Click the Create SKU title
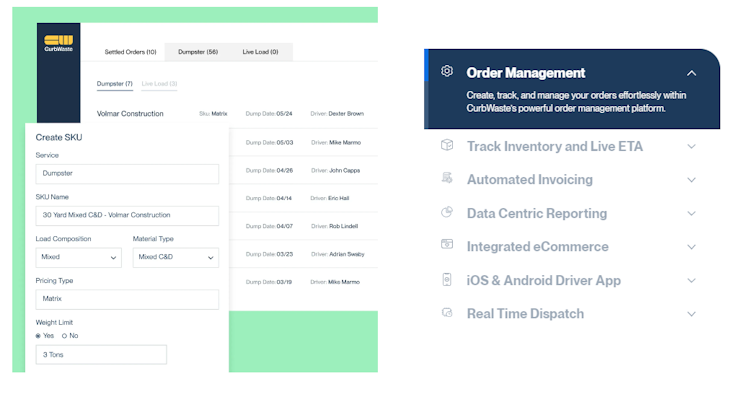The height and width of the screenshot is (415, 750). click(x=59, y=138)
